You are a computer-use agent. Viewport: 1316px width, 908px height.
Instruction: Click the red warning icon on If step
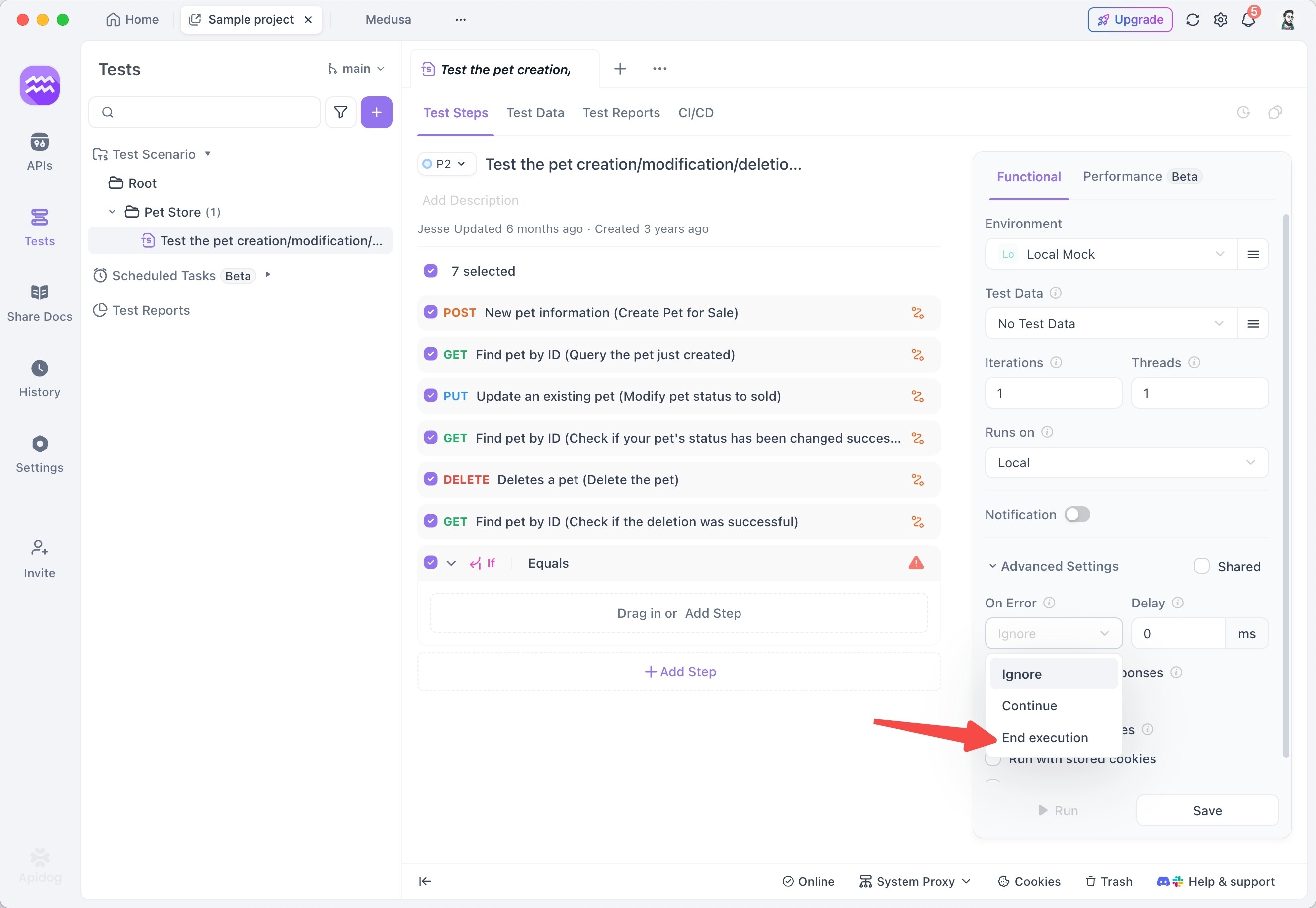916,563
